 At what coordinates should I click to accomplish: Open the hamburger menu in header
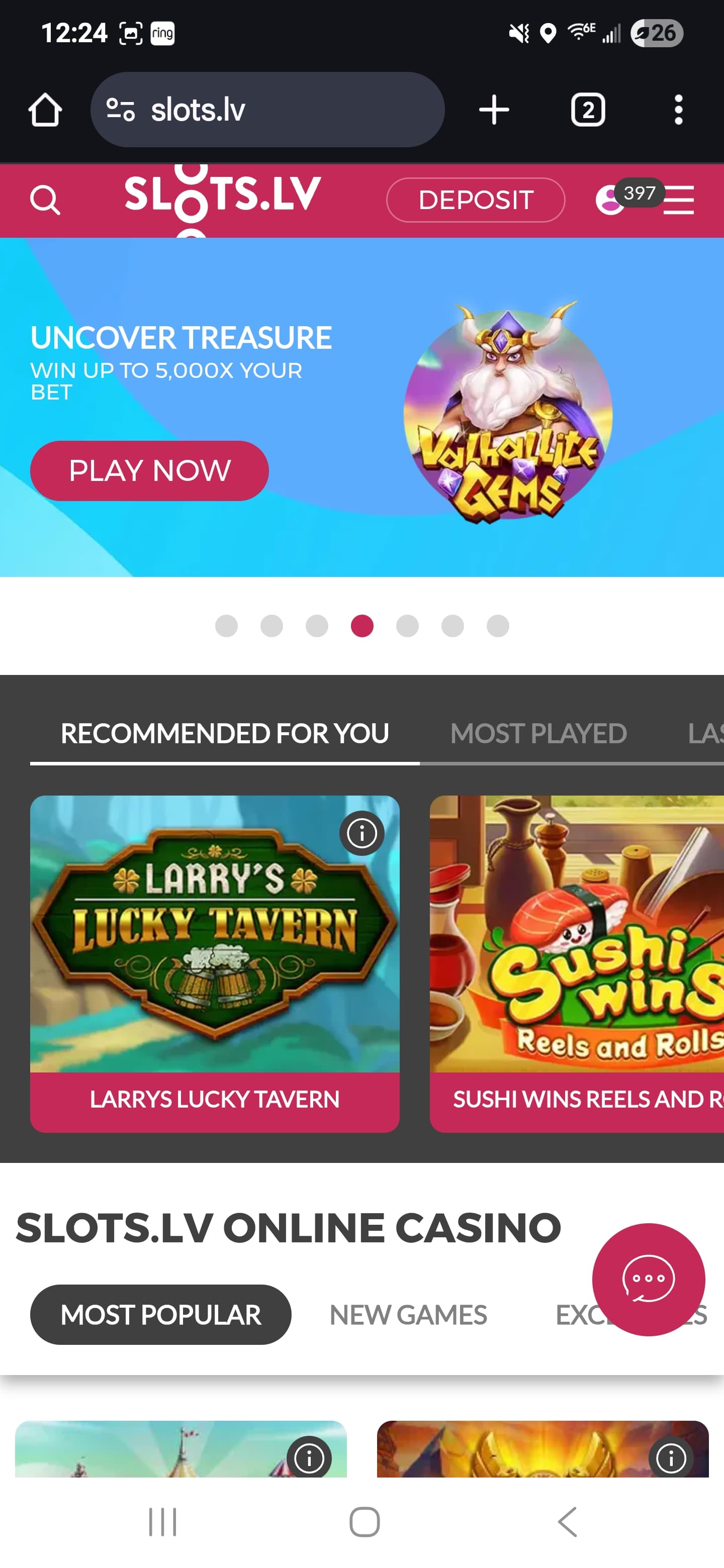(678, 200)
